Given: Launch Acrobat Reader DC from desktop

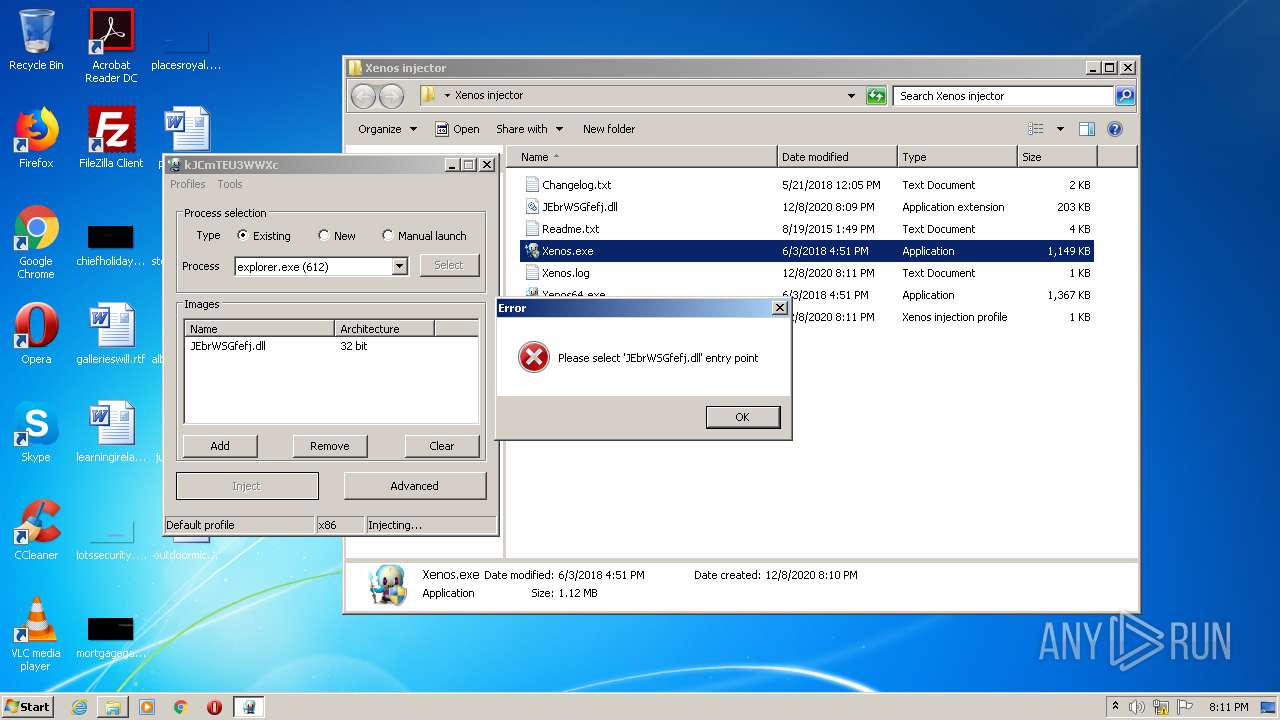Looking at the screenshot, I should click(111, 46).
